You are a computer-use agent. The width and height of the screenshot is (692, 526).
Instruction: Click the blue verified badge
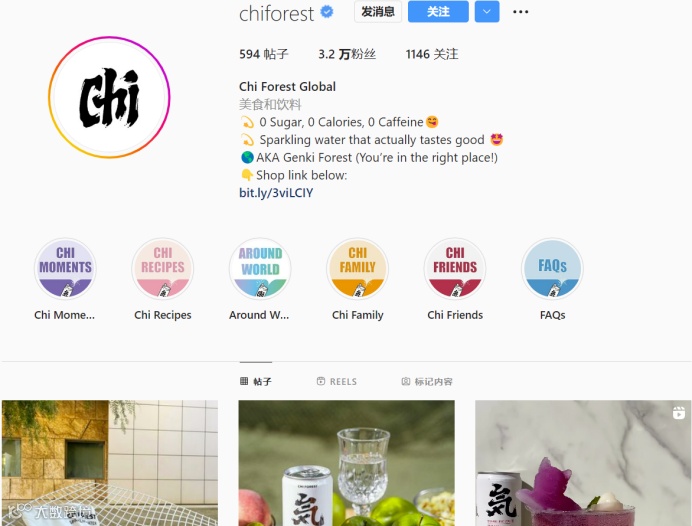tap(327, 12)
